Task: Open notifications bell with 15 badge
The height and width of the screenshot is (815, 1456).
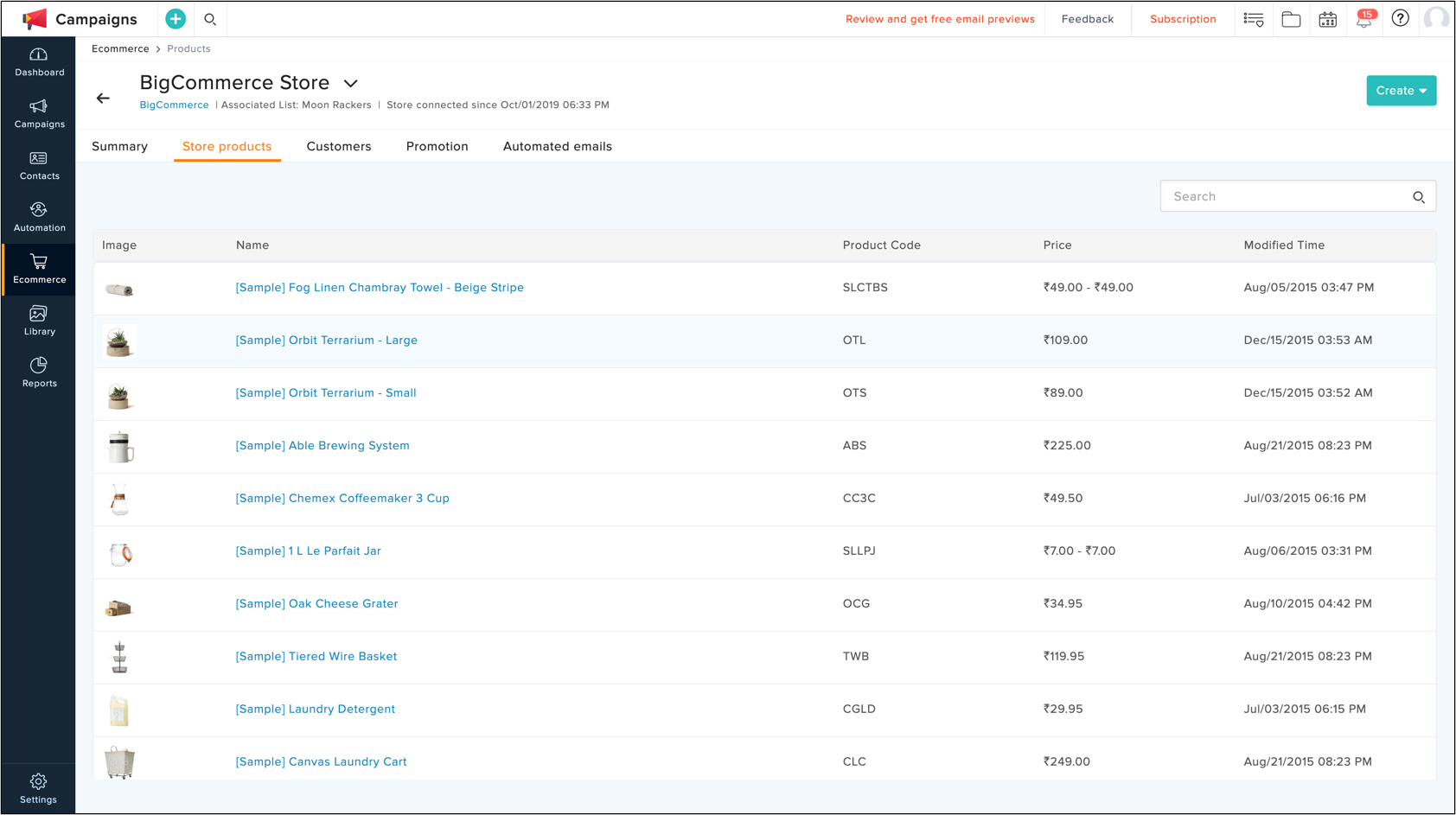Action: point(1364,19)
